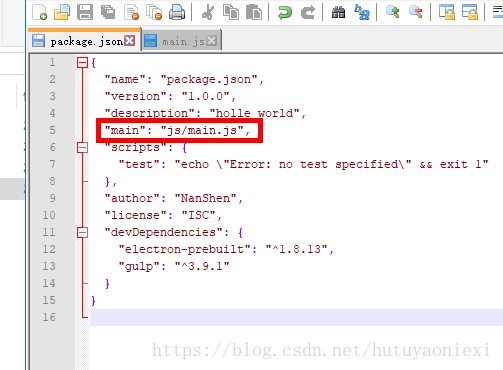The image size is (503, 370).
Task: Copy the selection using the Copy icon
Action: pyautogui.click(x=231, y=12)
